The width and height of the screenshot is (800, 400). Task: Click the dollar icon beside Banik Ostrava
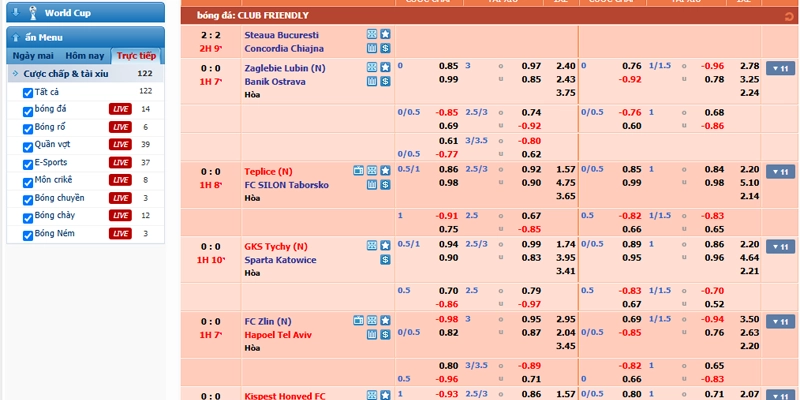tap(385, 81)
